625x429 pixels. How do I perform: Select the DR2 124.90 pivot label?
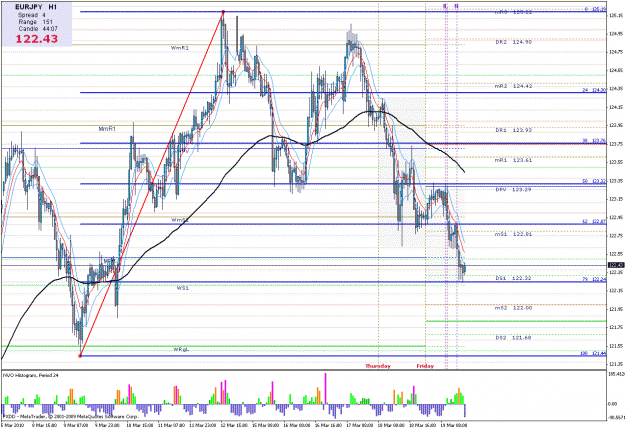click(513, 42)
